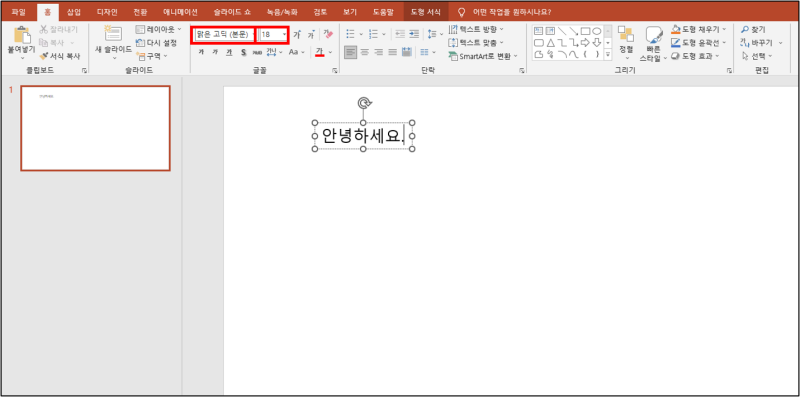This screenshot has height=397, width=800.
Task: Toggle bold formatting
Action: [x=201, y=52]
